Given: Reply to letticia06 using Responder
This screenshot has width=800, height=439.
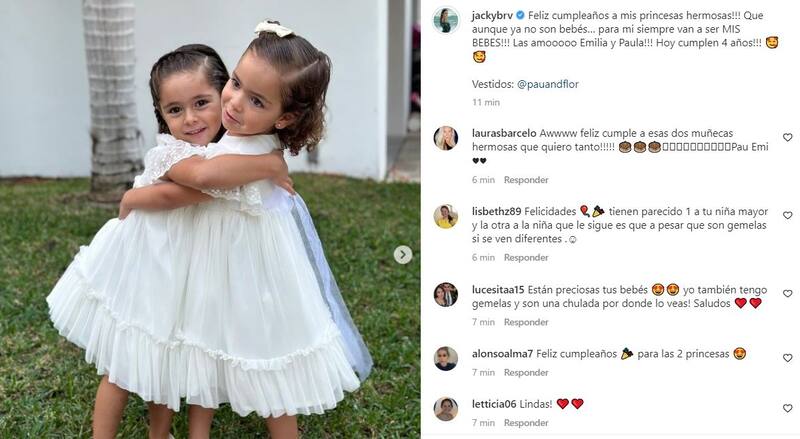Looking at the screenshot, I should coord(526,423).
